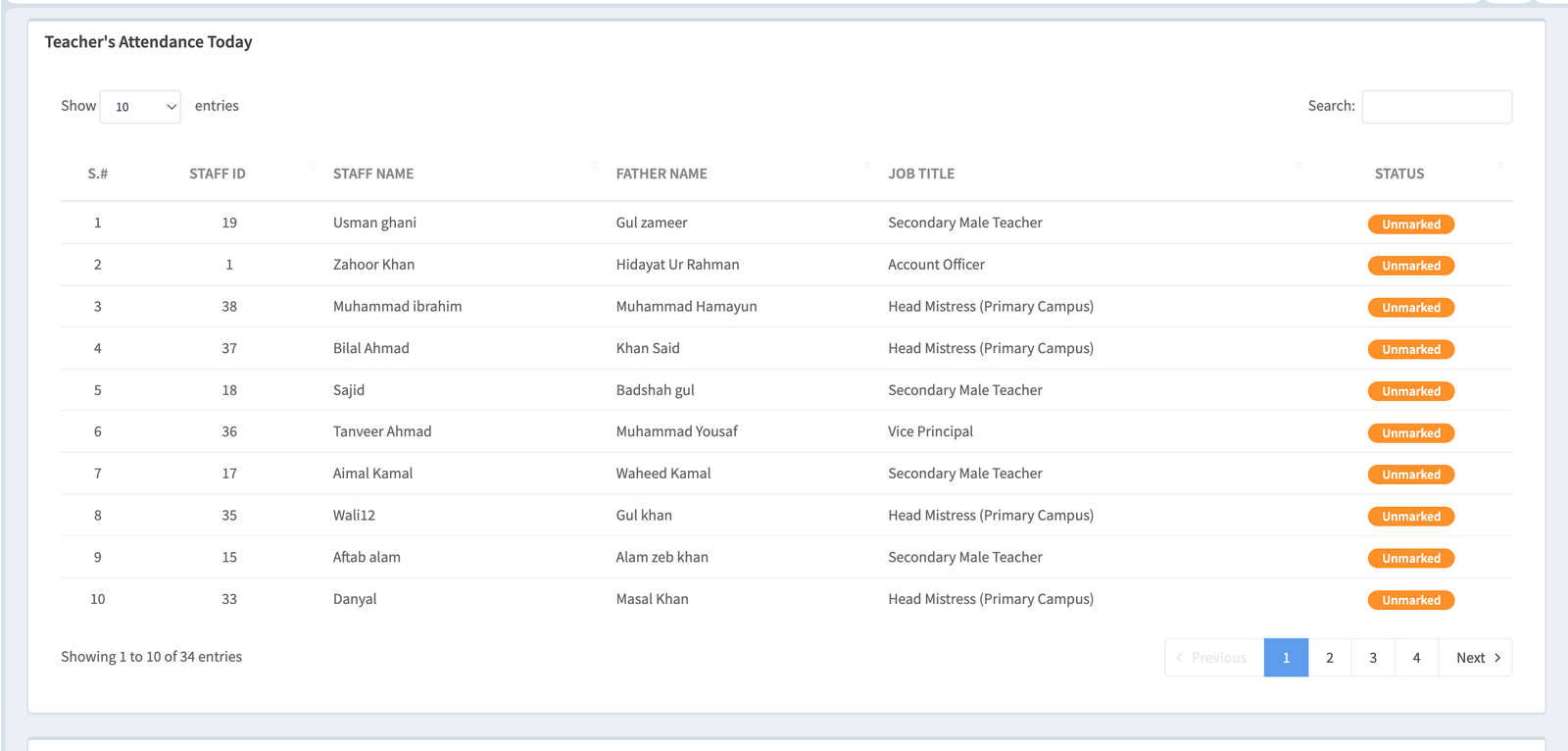Click Unmarked badge for Muhammad ibrahim
This screenshot has height=751, width=1568.
1411,308
